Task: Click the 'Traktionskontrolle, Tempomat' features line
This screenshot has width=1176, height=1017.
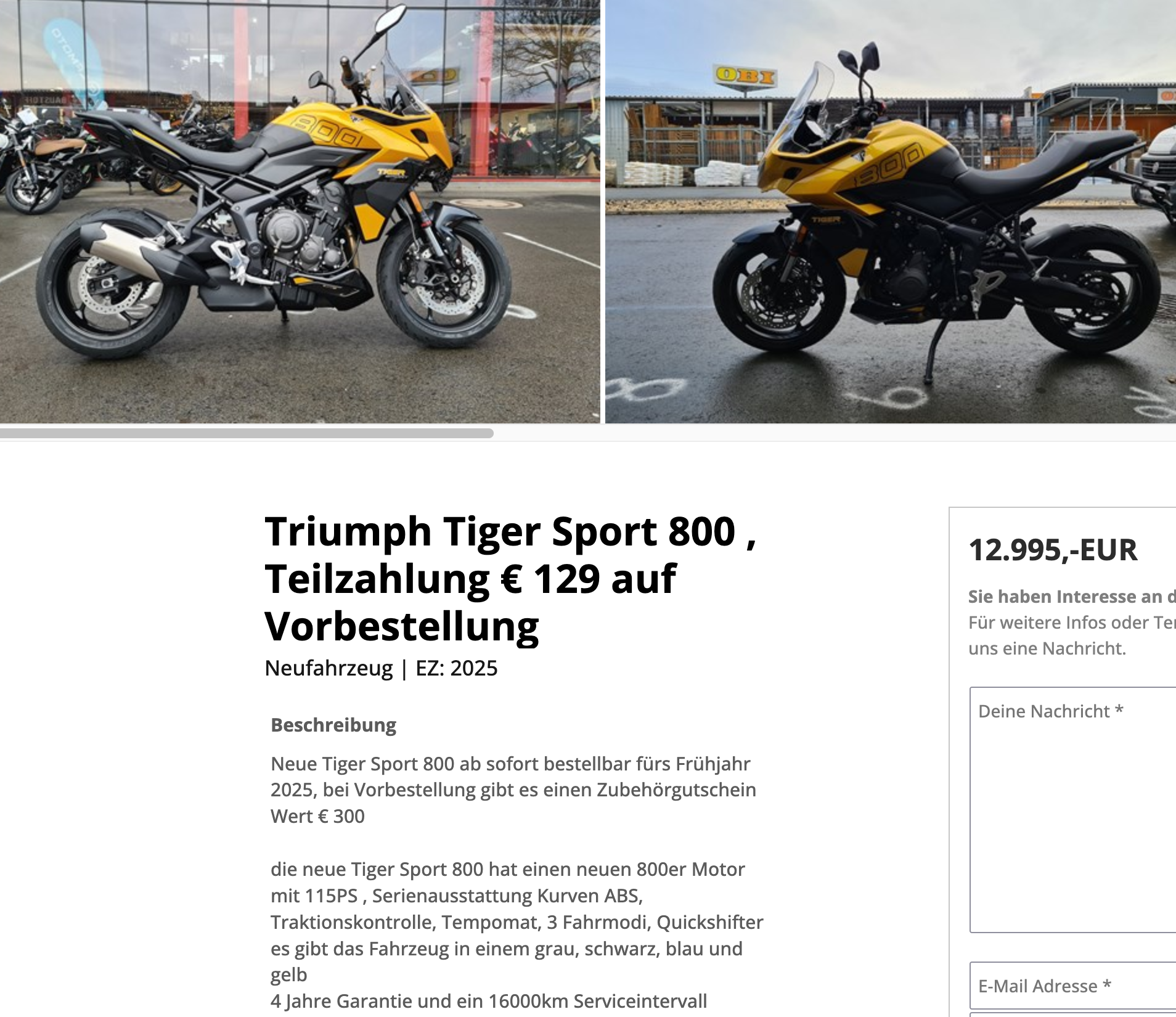Action: tap(517, 922)
